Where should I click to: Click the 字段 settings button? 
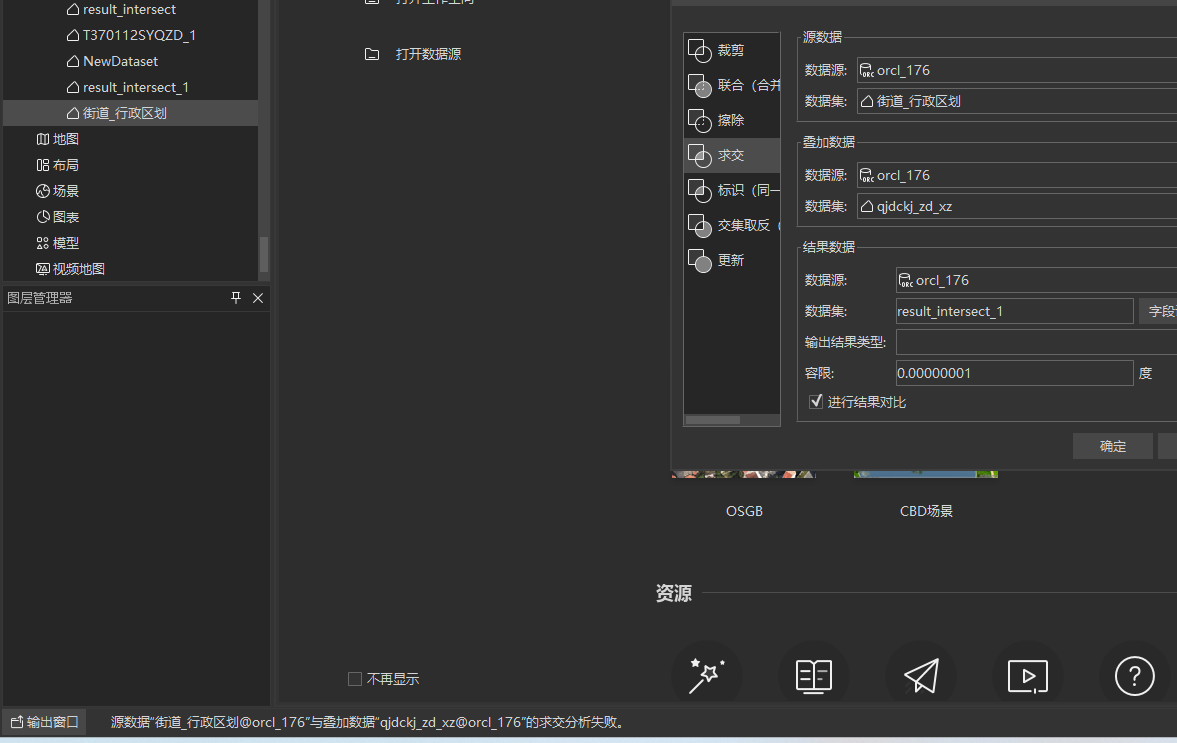click(x=1158, y=311)
